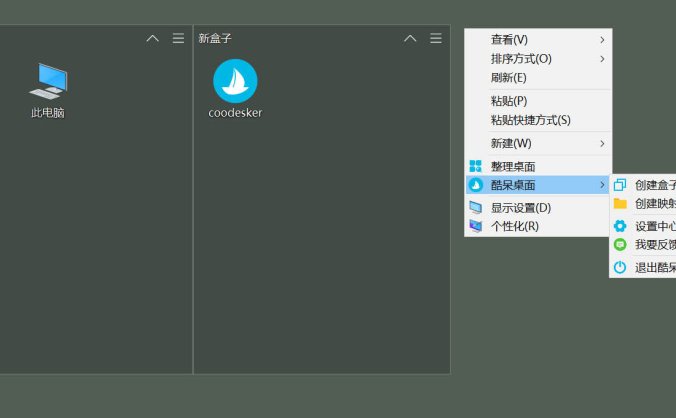Choose 创建盒子 in the submenu
The height and width of the screenshot is (418, 676).
643,185
